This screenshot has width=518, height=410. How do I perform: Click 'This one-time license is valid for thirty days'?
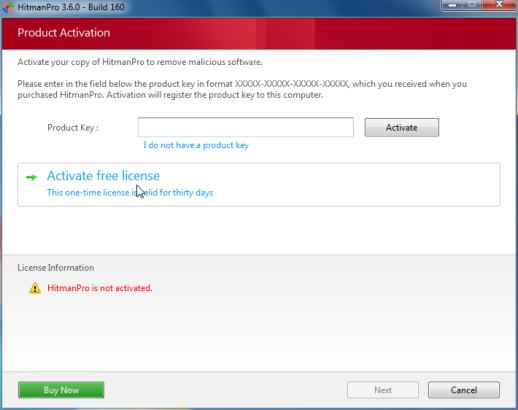[x=130, y=193]
